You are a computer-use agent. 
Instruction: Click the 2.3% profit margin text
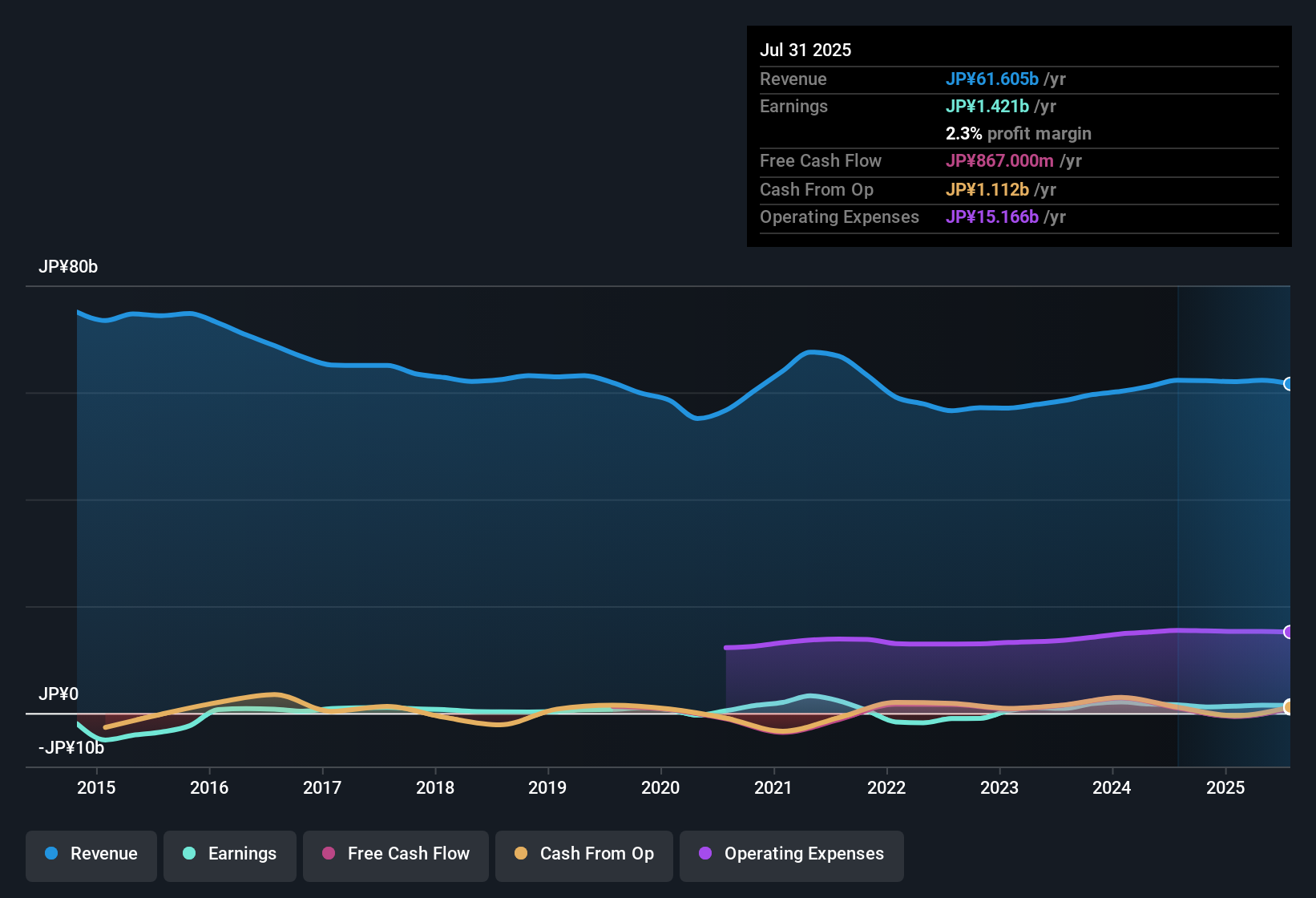[x=1018, y=134]
